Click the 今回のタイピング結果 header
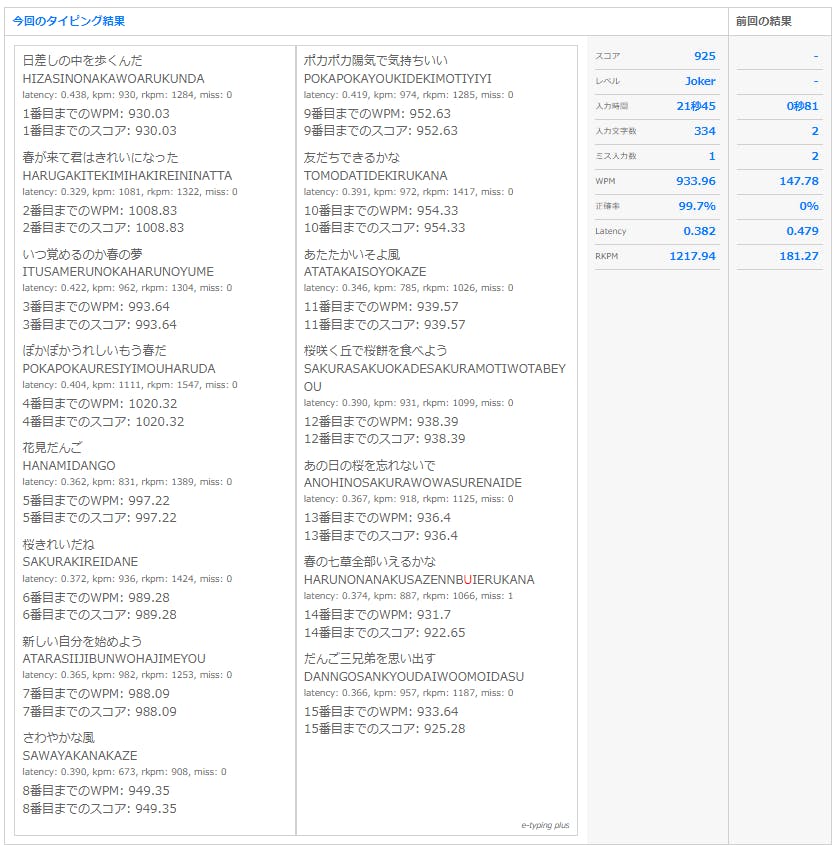This screenshot has height=850, width=838. (69, 21)
